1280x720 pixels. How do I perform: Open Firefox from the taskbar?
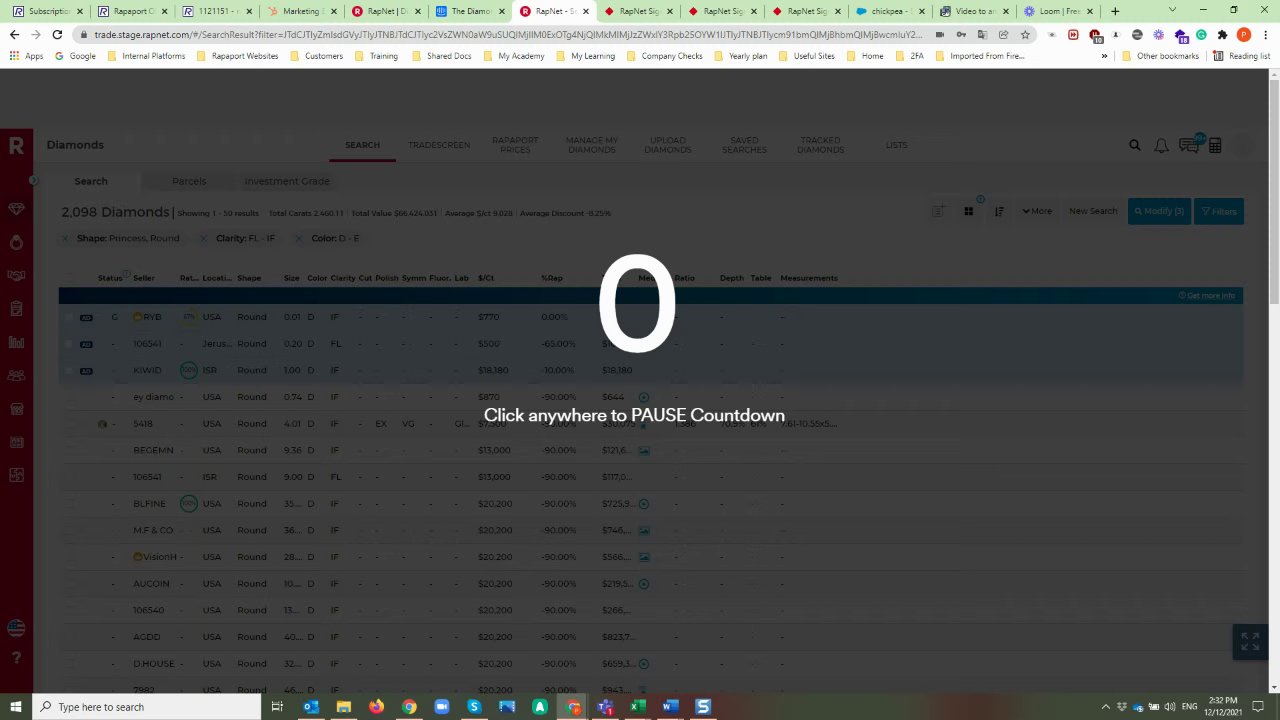click(376, 707)
